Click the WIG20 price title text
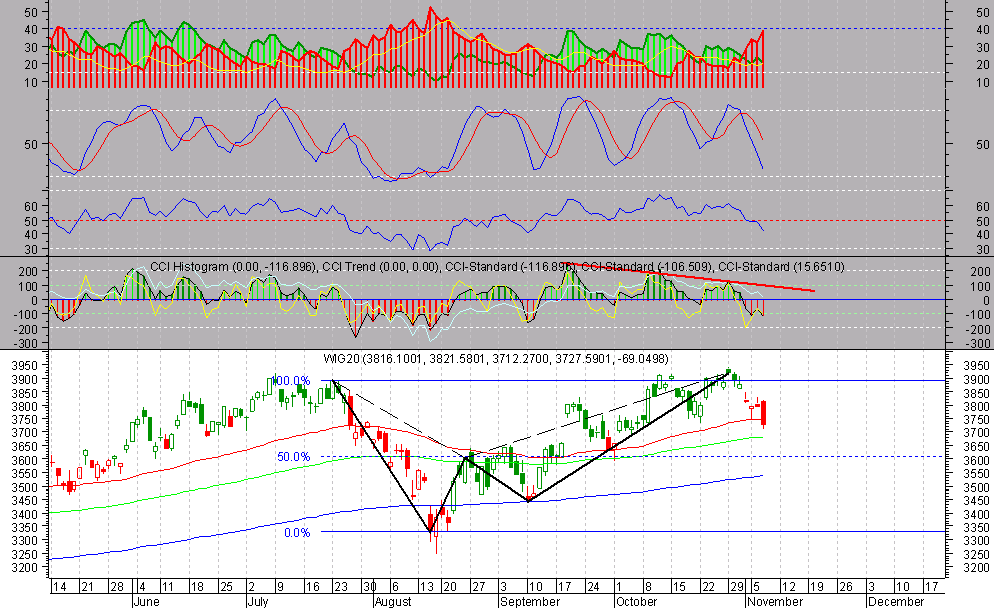The image size is (994, 608). point(495,359)
